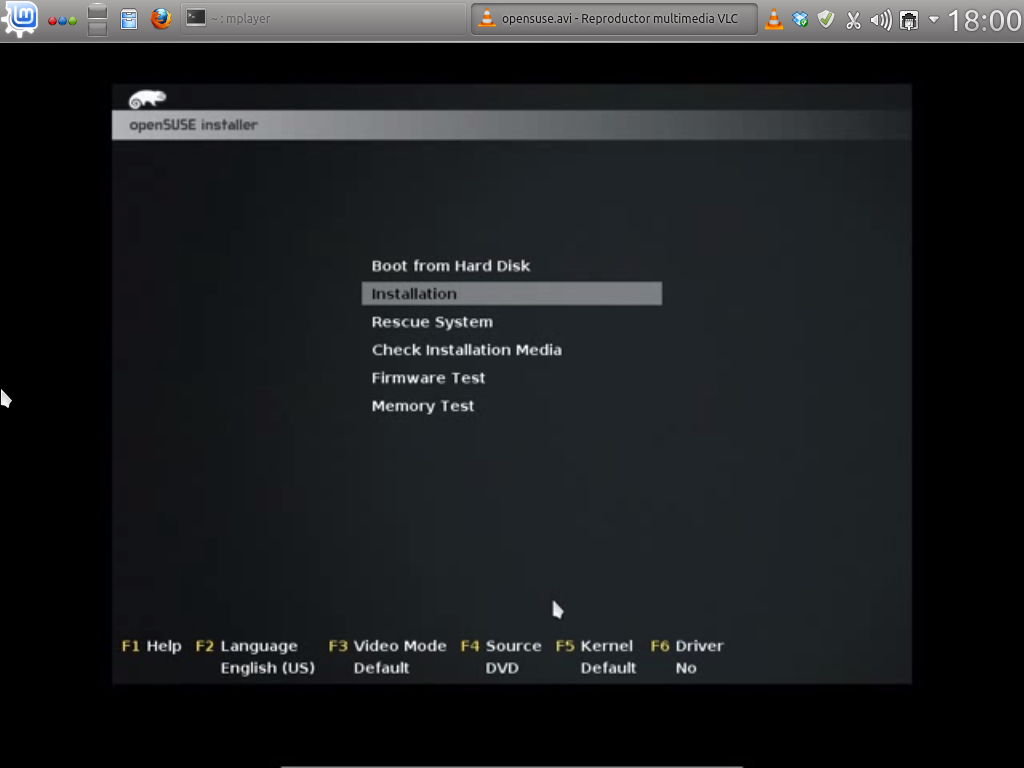Click the green shield update tray icon

(x=826, y=20)
